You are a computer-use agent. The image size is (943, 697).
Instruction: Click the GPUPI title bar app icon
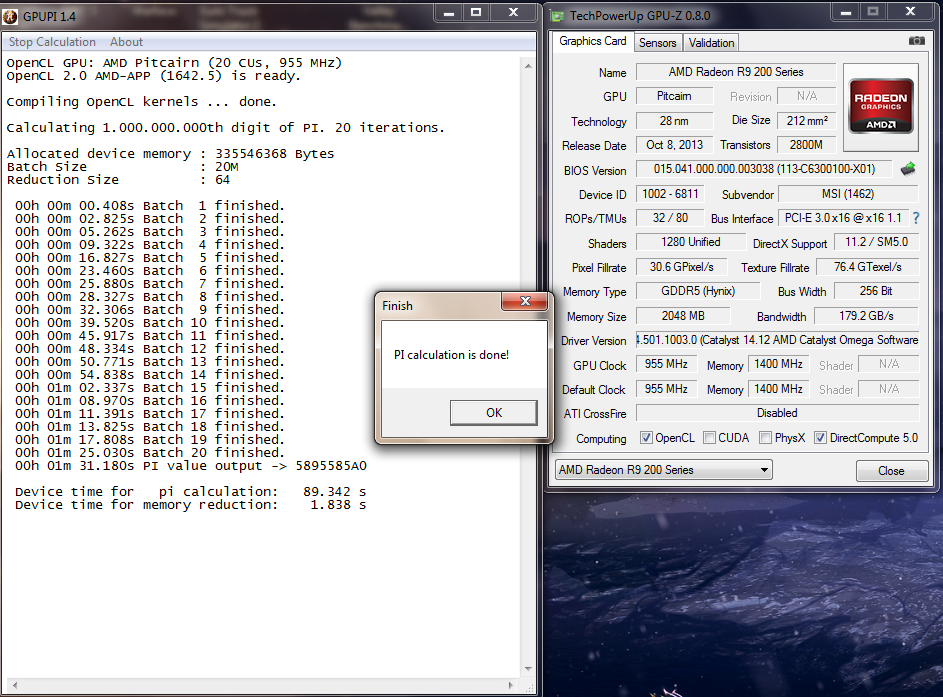(12, 14)
